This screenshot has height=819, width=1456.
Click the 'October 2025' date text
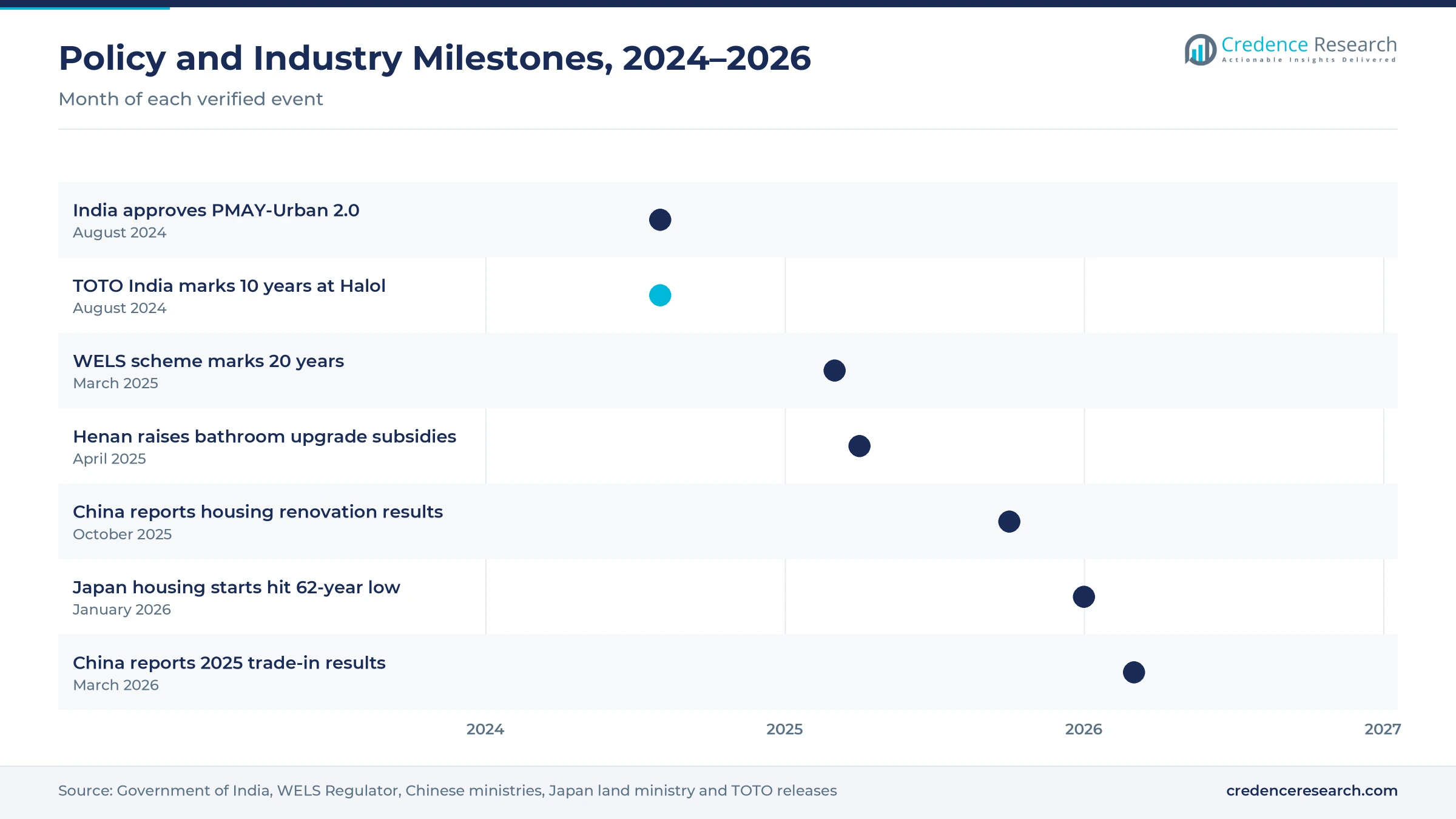click(x=122, y=534)
